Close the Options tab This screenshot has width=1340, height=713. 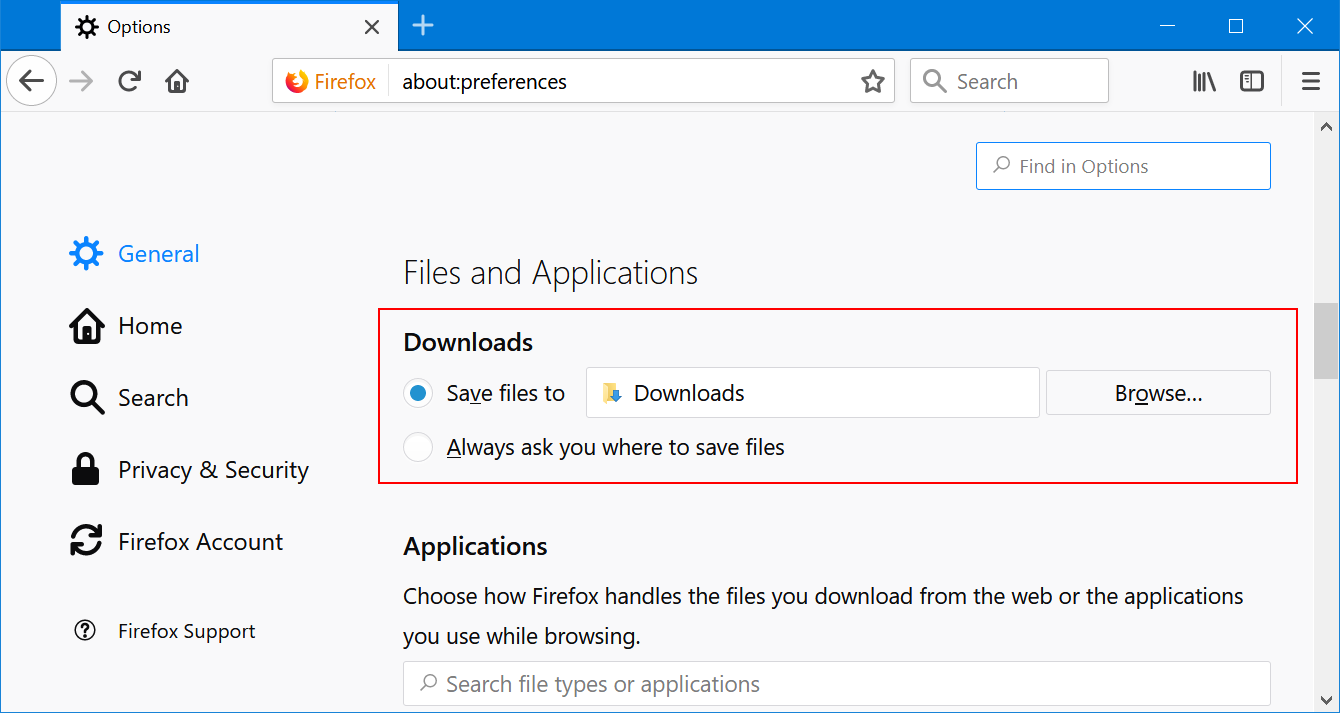tap(372, 27)
